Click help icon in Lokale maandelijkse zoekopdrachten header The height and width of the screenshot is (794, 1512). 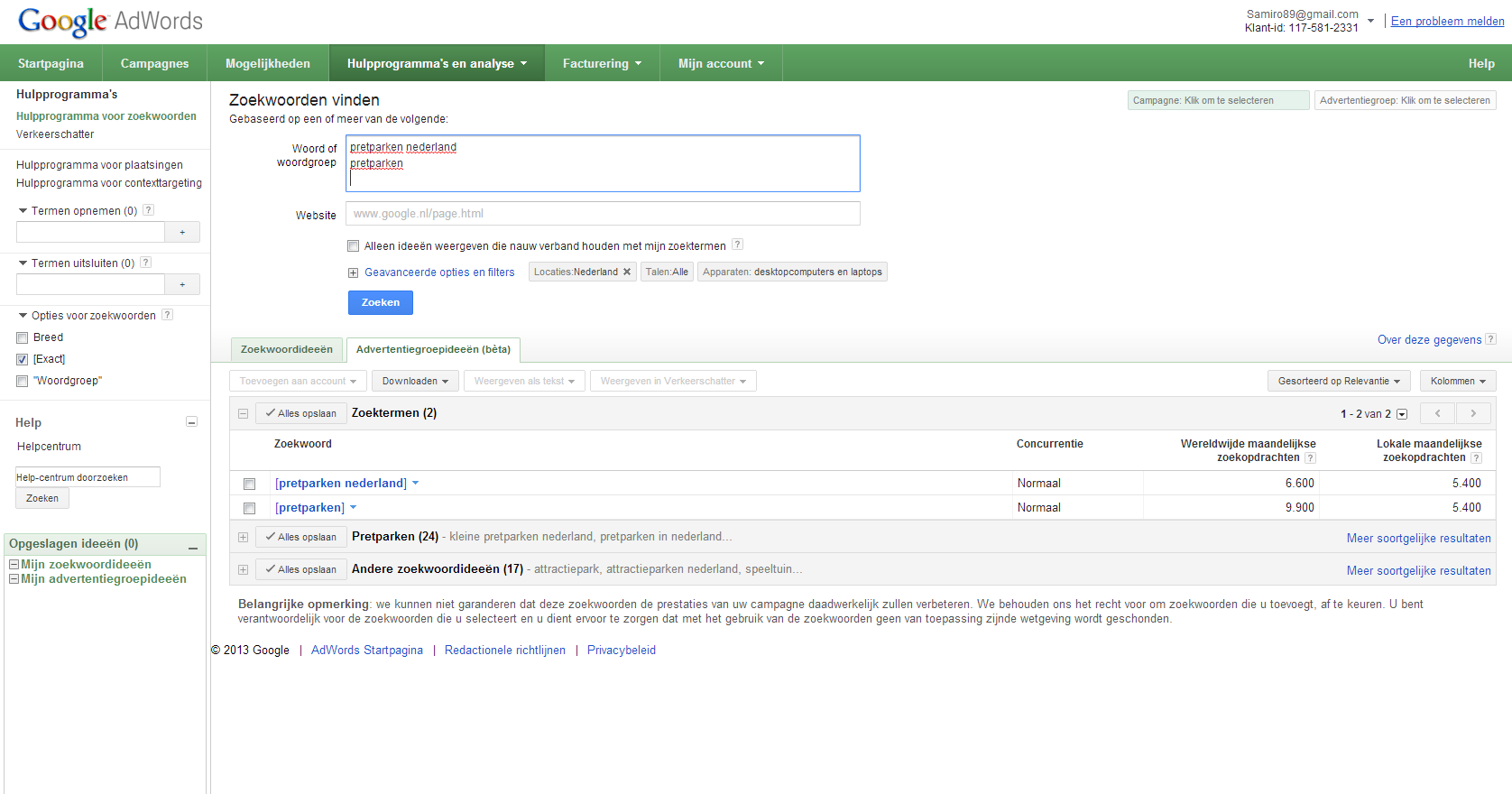coord(1476,458)
